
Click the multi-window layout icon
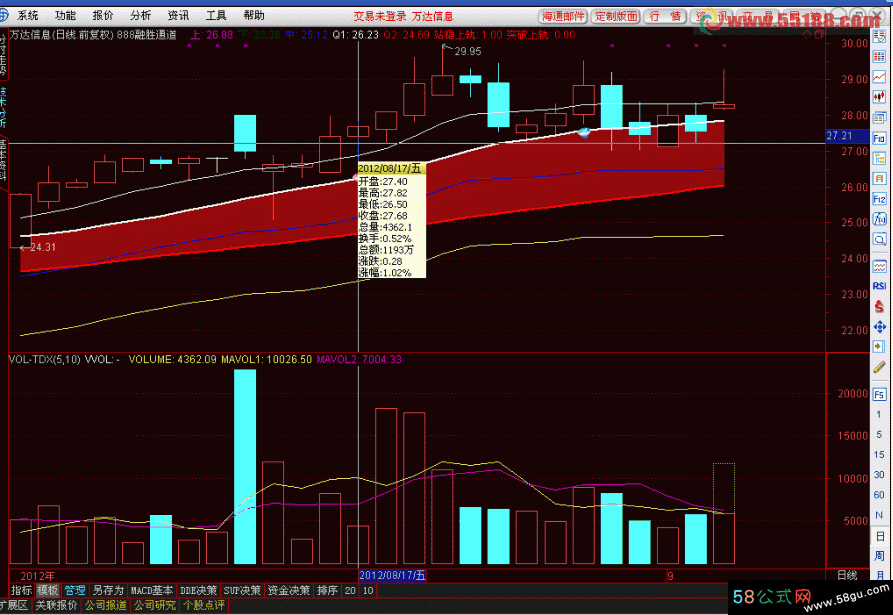[879, 117]
